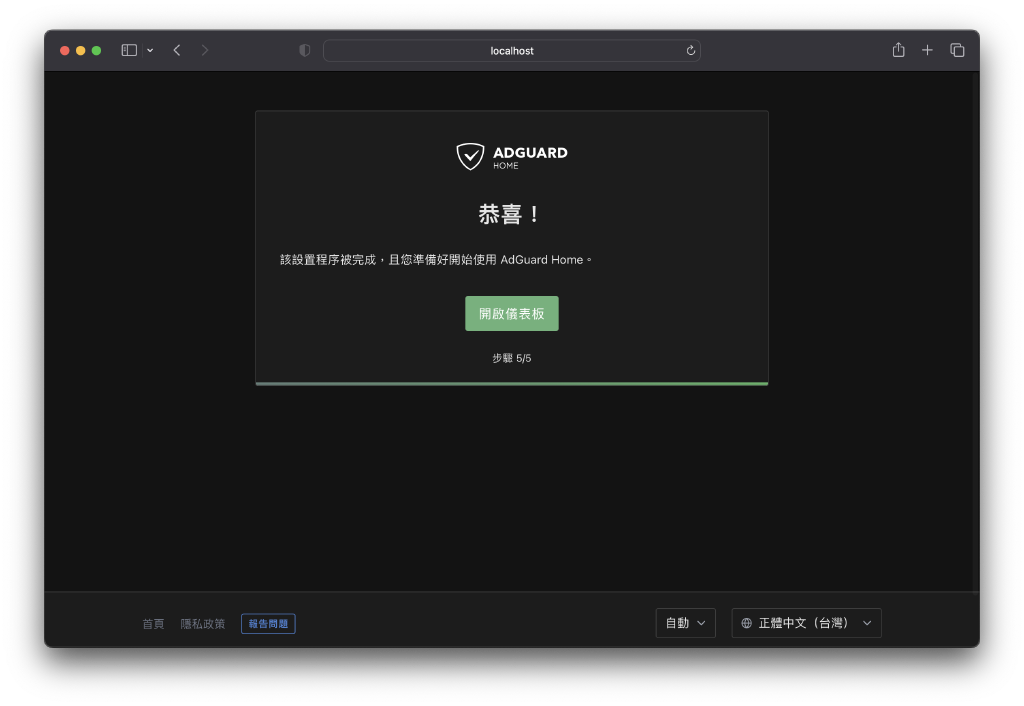The image size is (1024, 706).
Task: Click the localhost address bar
Action: (x=511, y=50)
